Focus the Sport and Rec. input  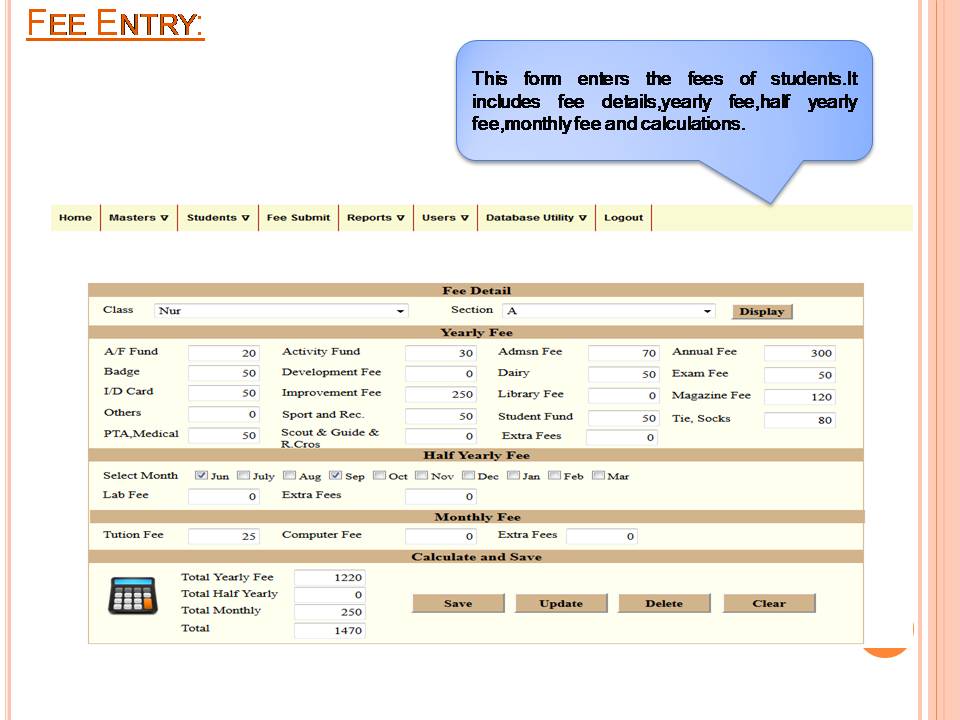440,416
